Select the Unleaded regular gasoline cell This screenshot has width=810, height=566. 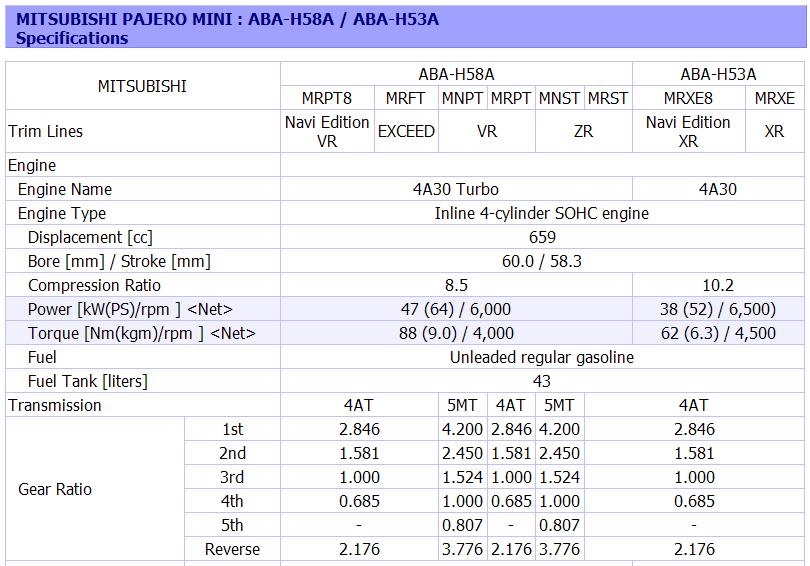(x=541, y=357)
